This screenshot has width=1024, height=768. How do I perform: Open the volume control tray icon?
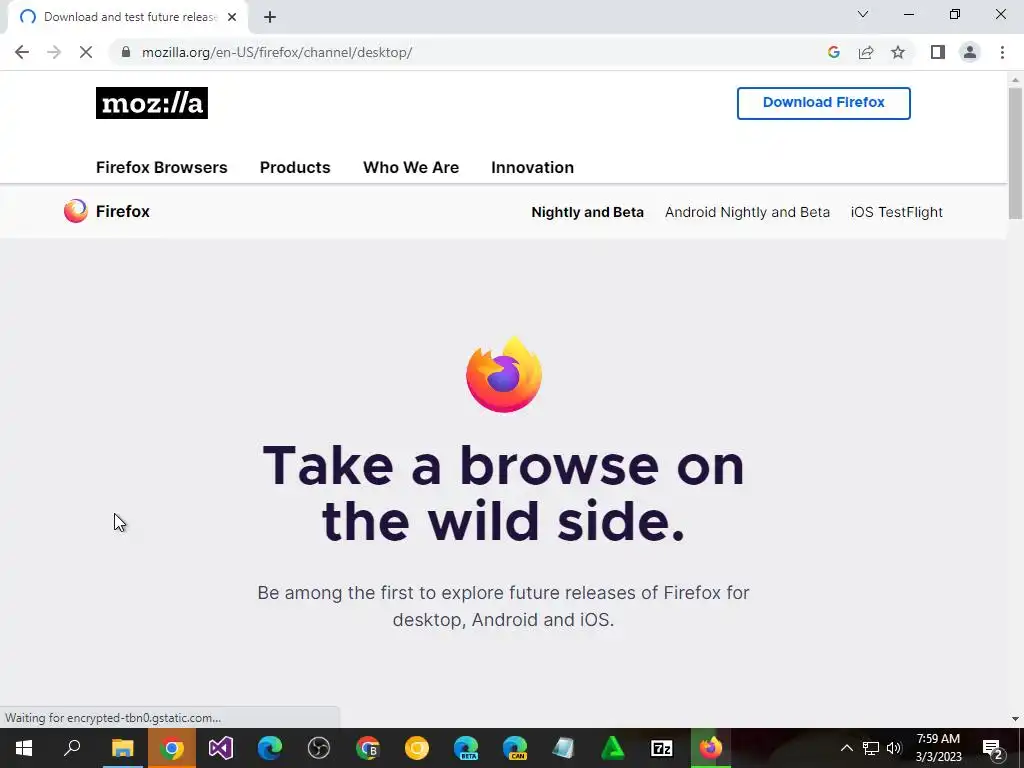tap(894, 748)
